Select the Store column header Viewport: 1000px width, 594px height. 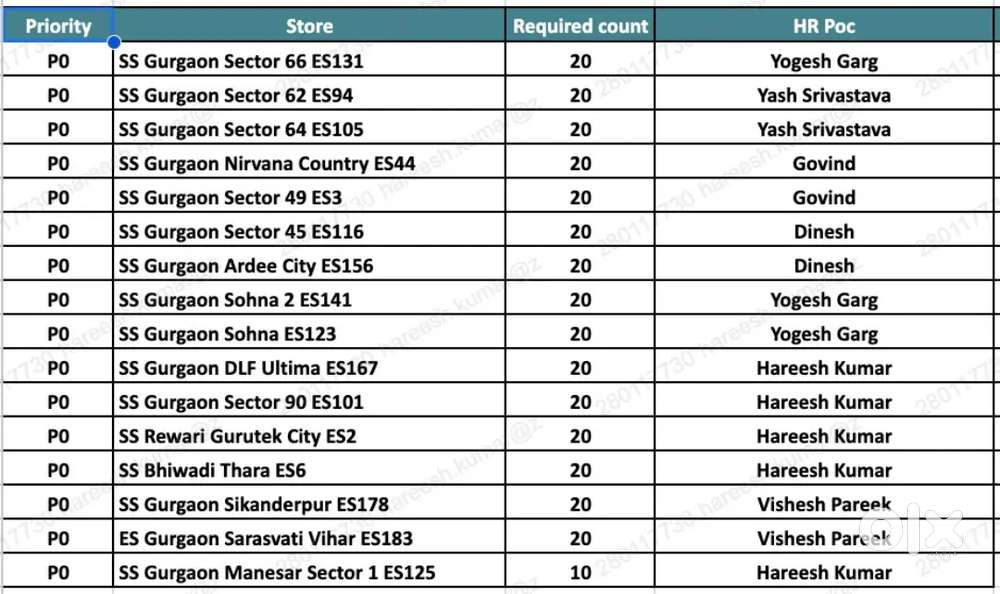click(309, 26)
